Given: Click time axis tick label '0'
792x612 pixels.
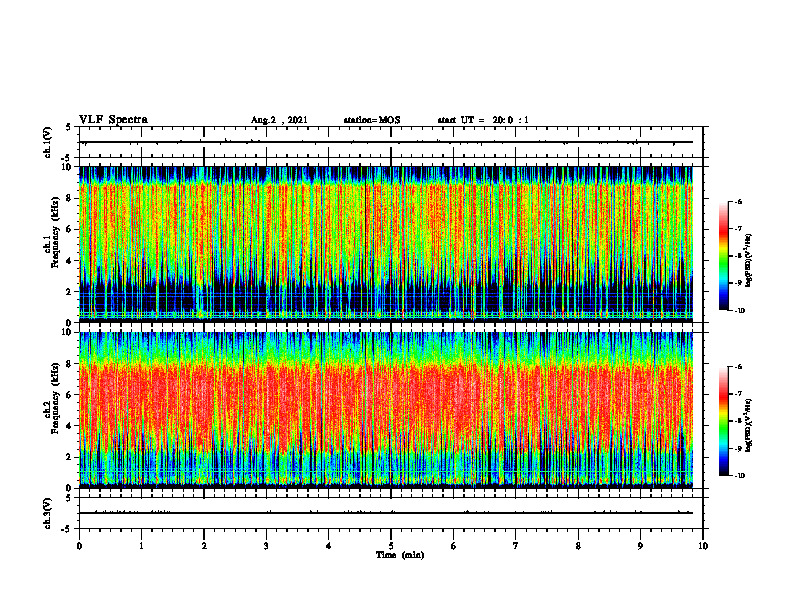Looking at the screenshot, I should [x=79, y=546].
